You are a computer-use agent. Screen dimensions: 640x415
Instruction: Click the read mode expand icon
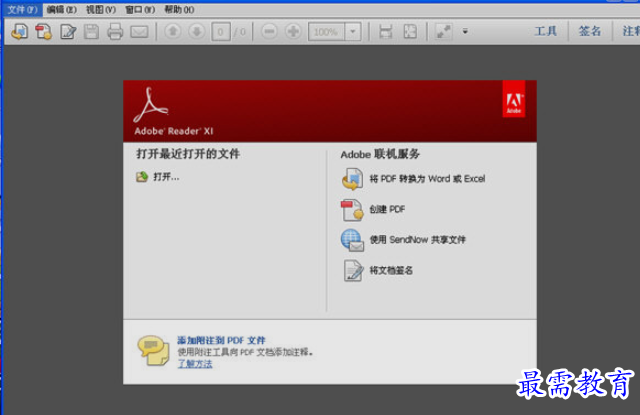click(443, 31)
